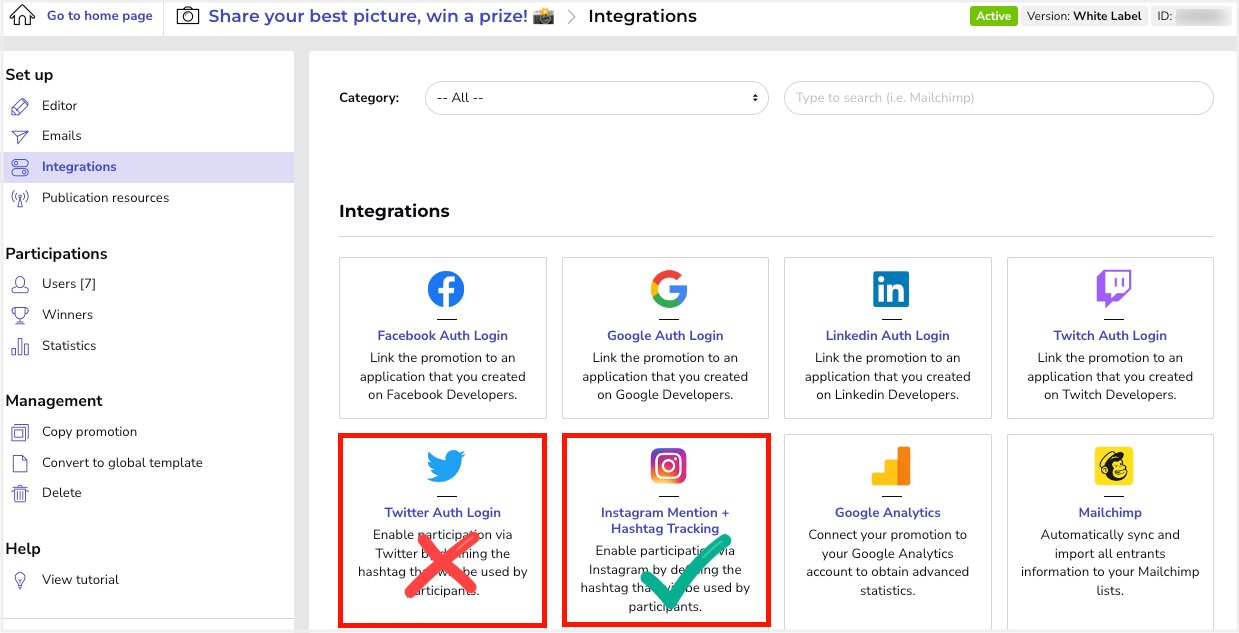1239x633 pixels.
Task: Open Mailchimp integration title
Action: point(1110,513)
